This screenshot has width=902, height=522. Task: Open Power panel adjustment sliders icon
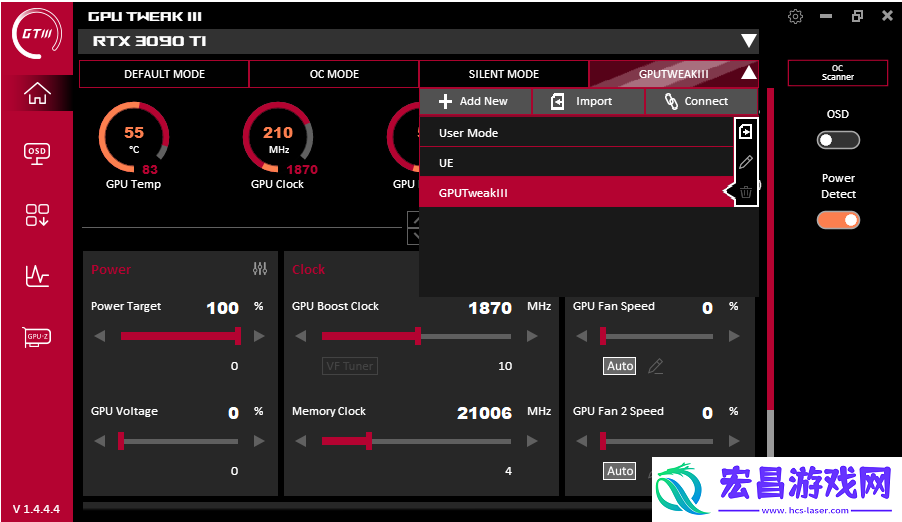[x=259, y=268]
